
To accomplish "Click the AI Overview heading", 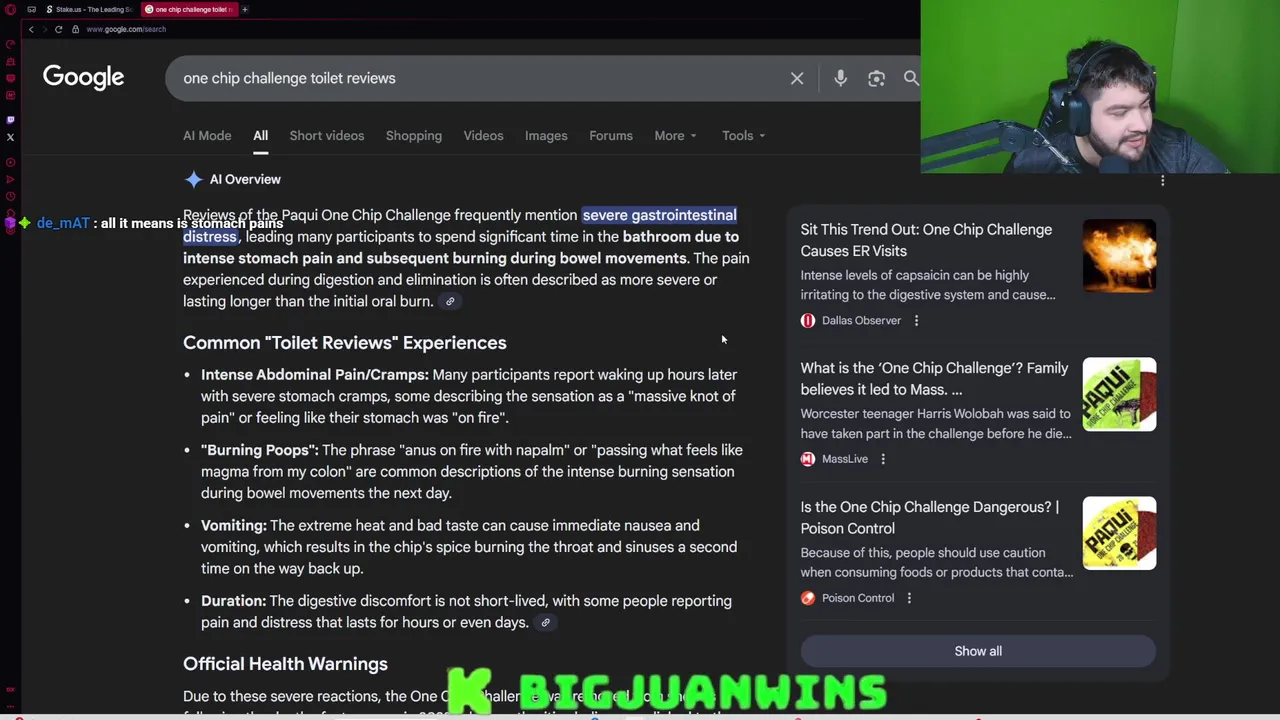I will point(245,179).
